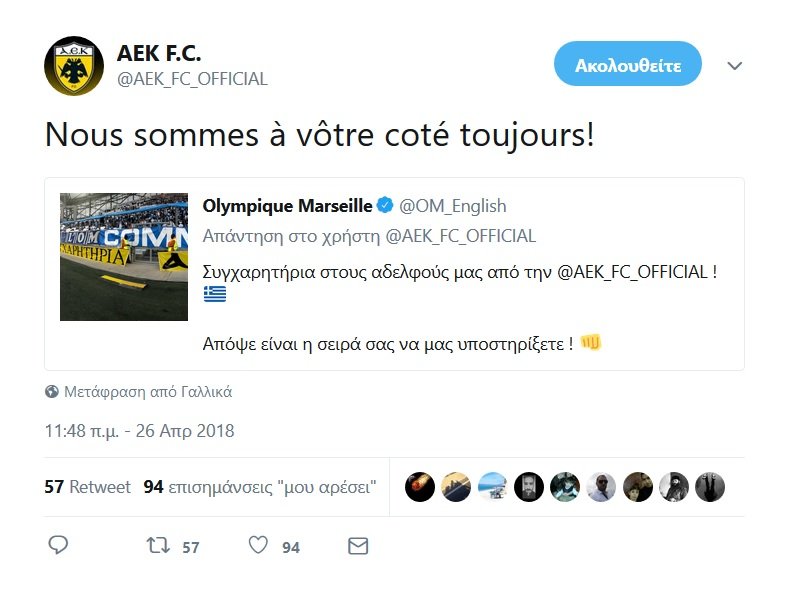Click Olympique Marseille verified badge
This screenshot has height=589, width=787.
385,206
